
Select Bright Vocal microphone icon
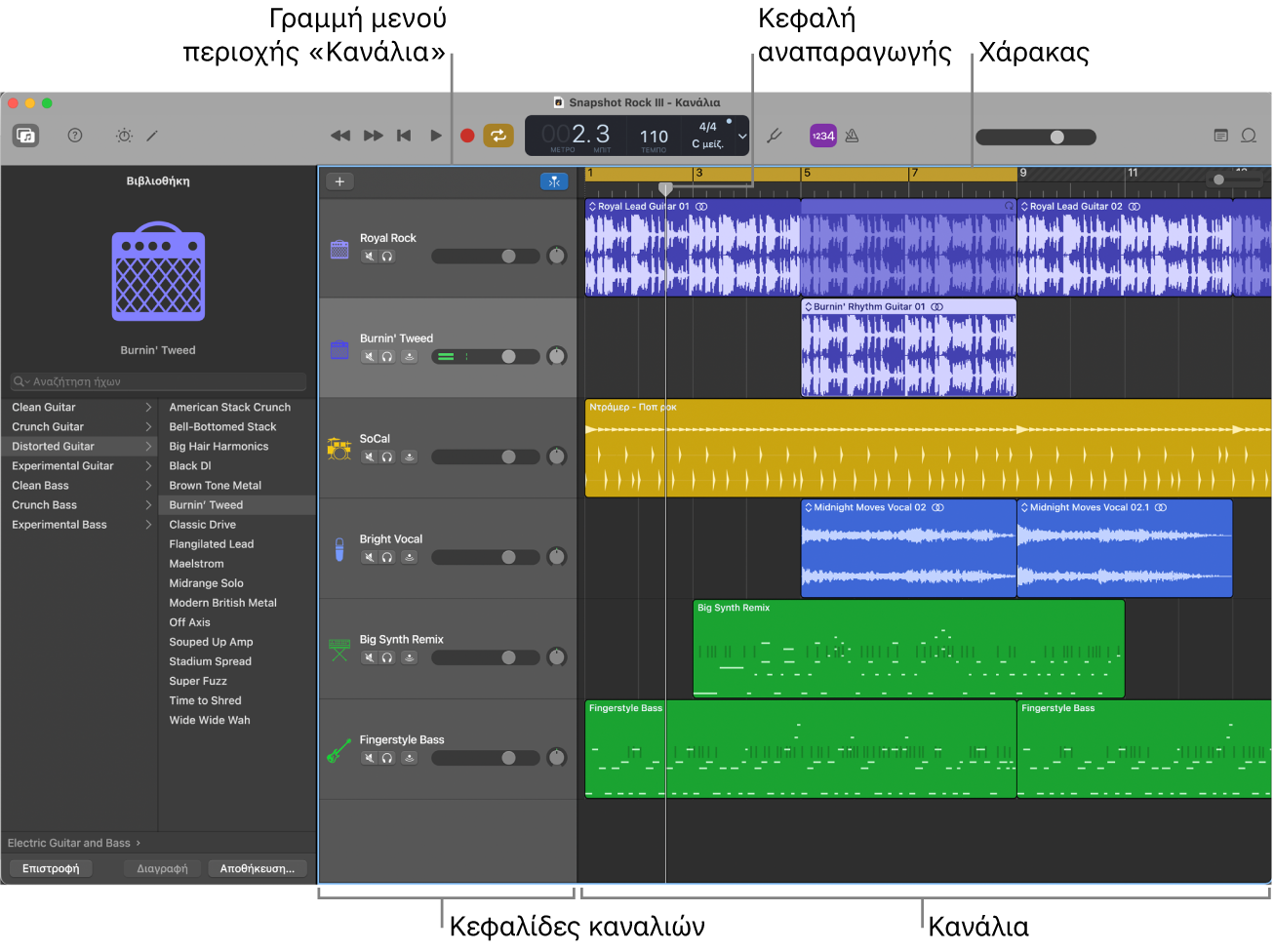(339, 549)
